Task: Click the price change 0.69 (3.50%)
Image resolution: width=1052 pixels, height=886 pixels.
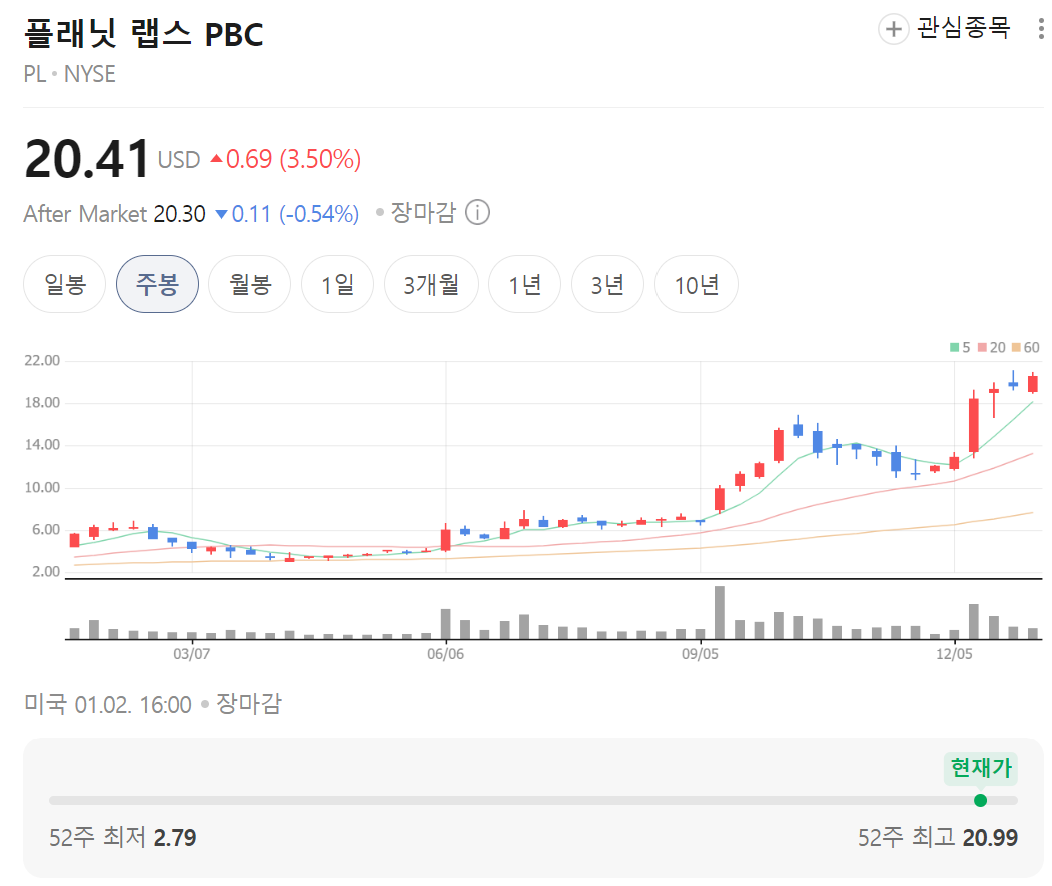Action: (286, 160)
